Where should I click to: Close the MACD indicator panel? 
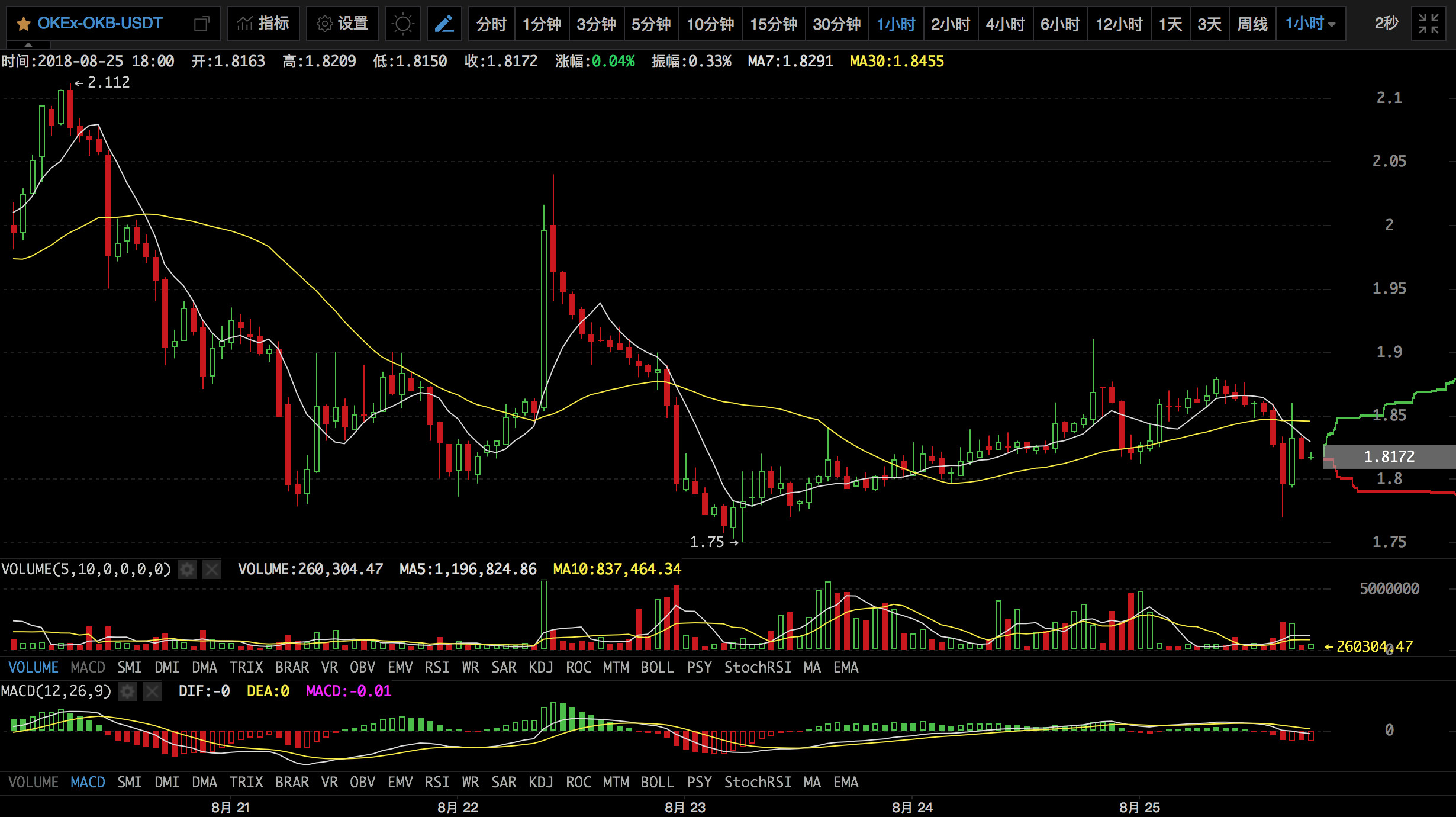coord(152,691)
